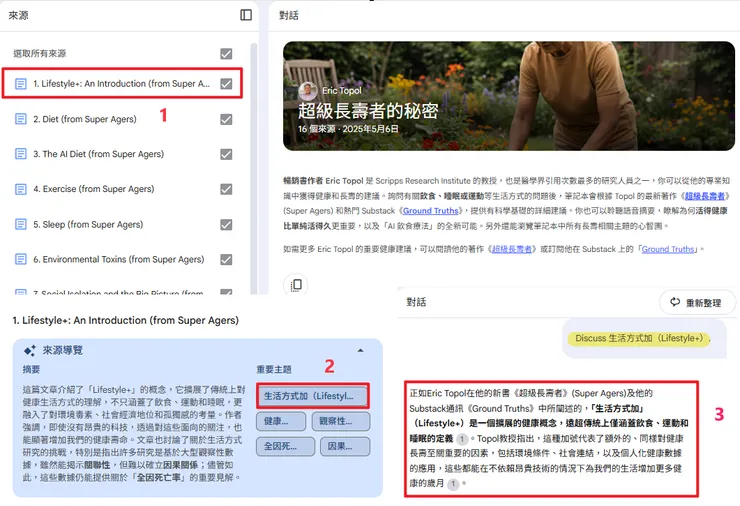Screen dimensions: 740x506
Task: Open source '3. The AI Diet (from Super Agers)'
Action: coord(99,154)
